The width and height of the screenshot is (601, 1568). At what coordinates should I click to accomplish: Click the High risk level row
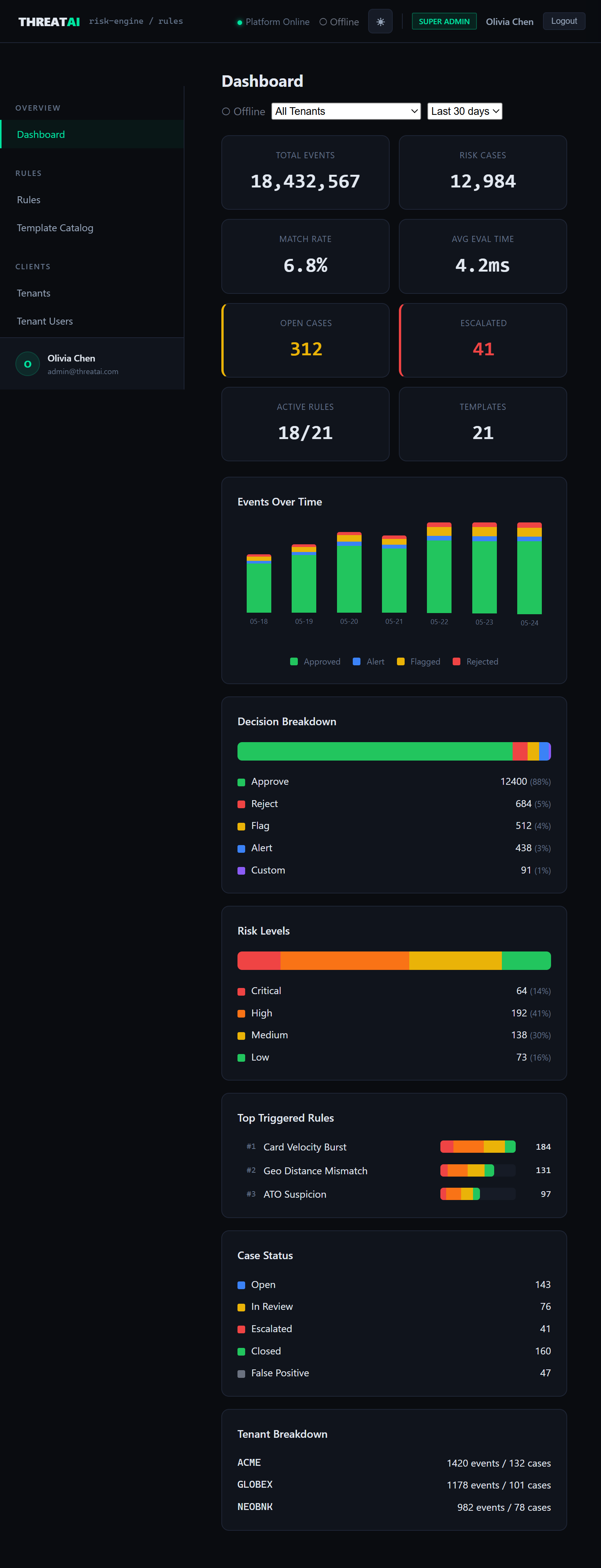coord(394,1013)
